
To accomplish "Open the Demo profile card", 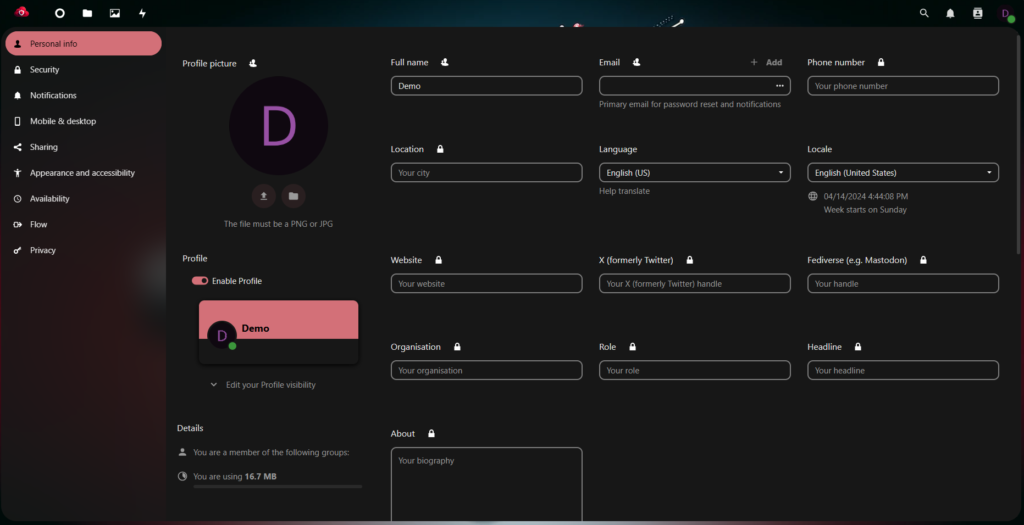I will pyautogui.click(x=279, y=332).
